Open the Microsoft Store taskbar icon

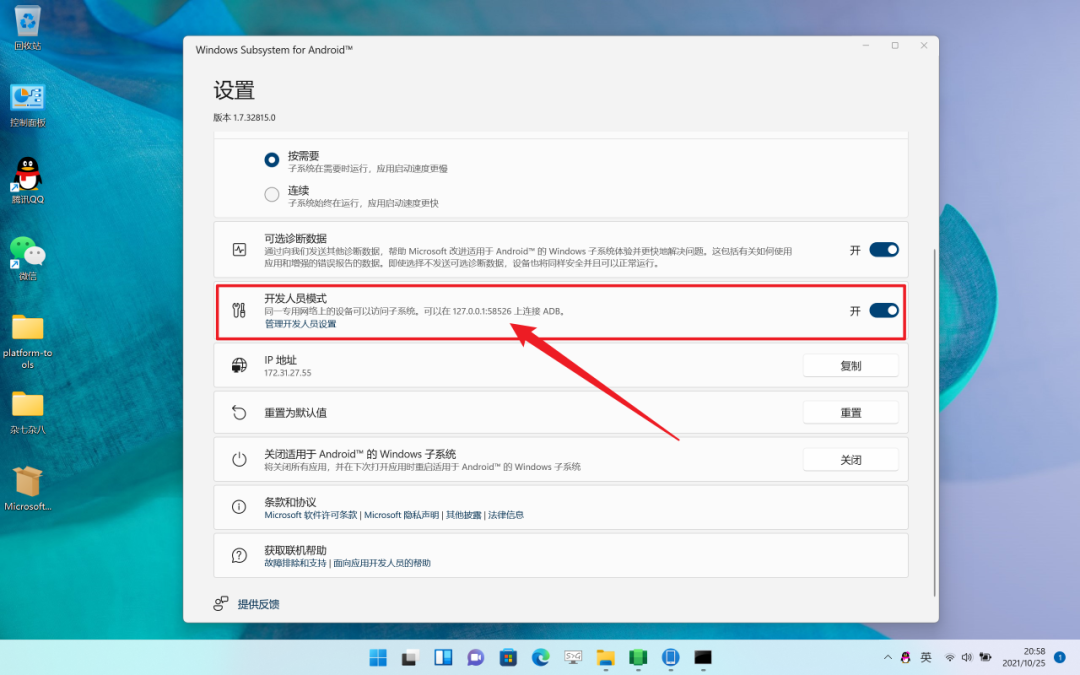click(508, 657)
